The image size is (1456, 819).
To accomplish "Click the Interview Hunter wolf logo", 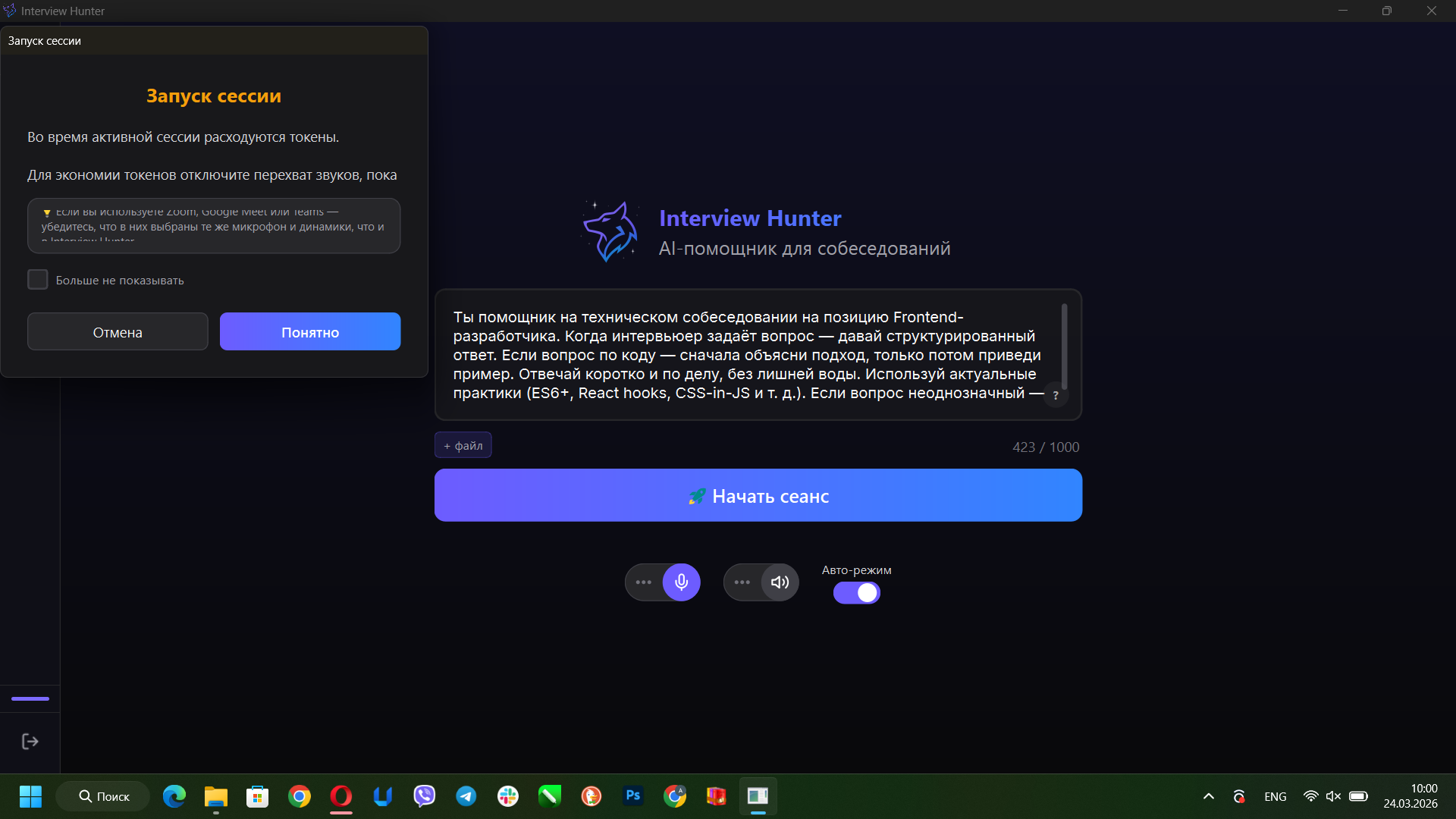I will pyautogui.click(x=611, y=232).
